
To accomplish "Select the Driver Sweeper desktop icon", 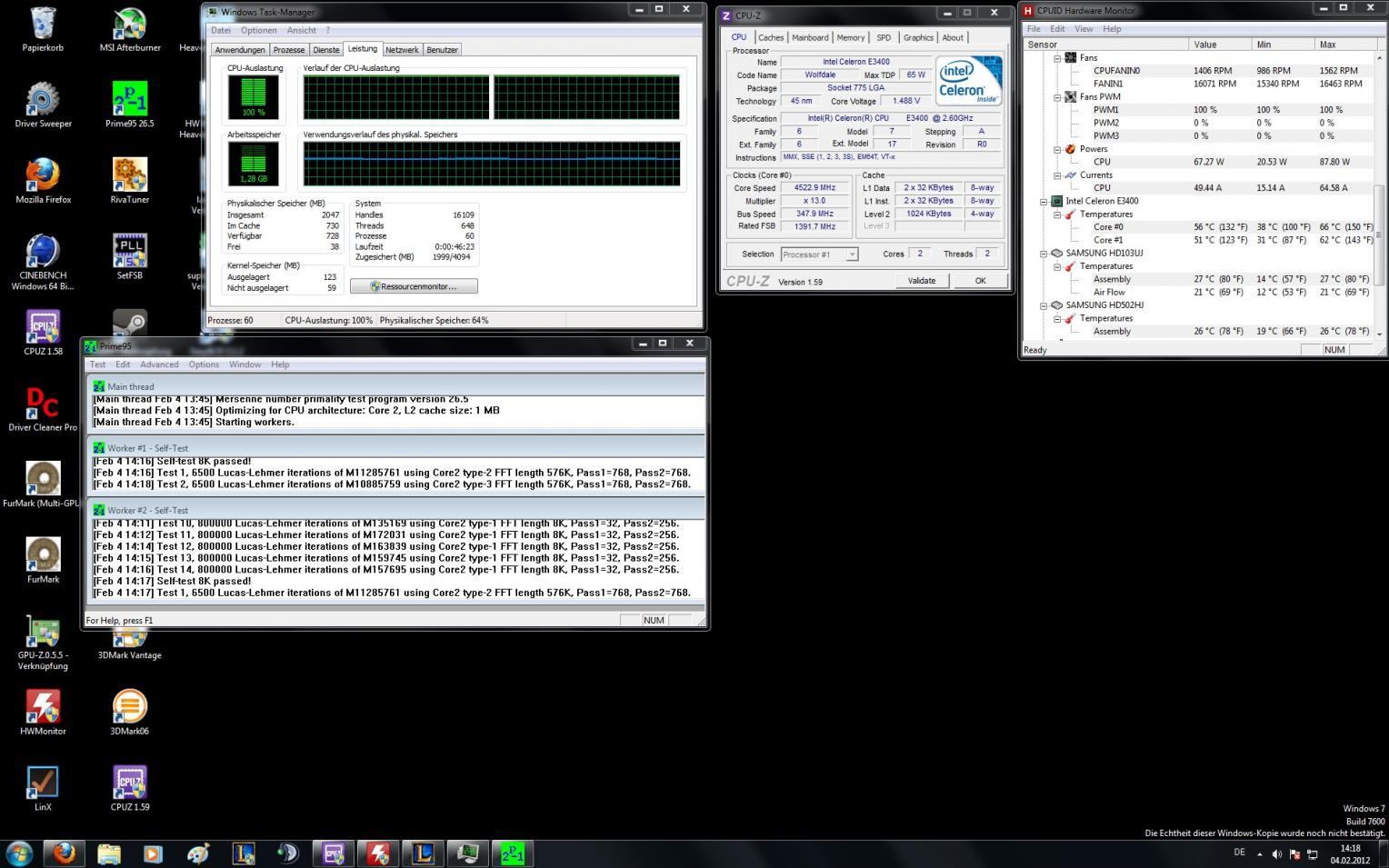I will click(43, 105).
